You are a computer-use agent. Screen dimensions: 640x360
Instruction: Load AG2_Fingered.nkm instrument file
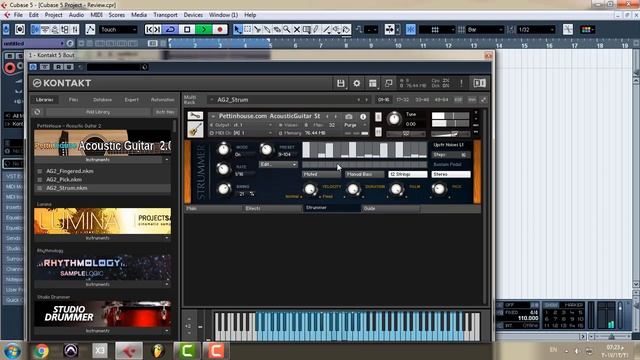[70, 171]
